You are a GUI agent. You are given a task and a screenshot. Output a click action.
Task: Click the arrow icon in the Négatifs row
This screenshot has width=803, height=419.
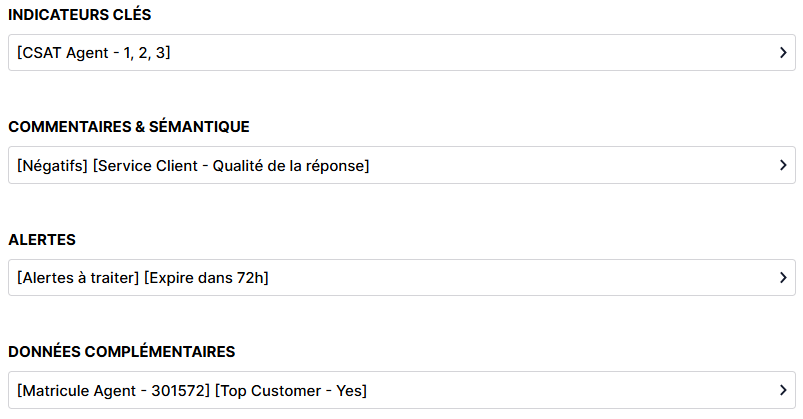coord(783,166)
